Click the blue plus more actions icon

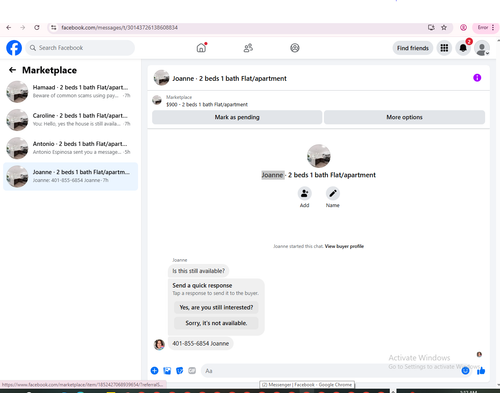coord(154,371)
